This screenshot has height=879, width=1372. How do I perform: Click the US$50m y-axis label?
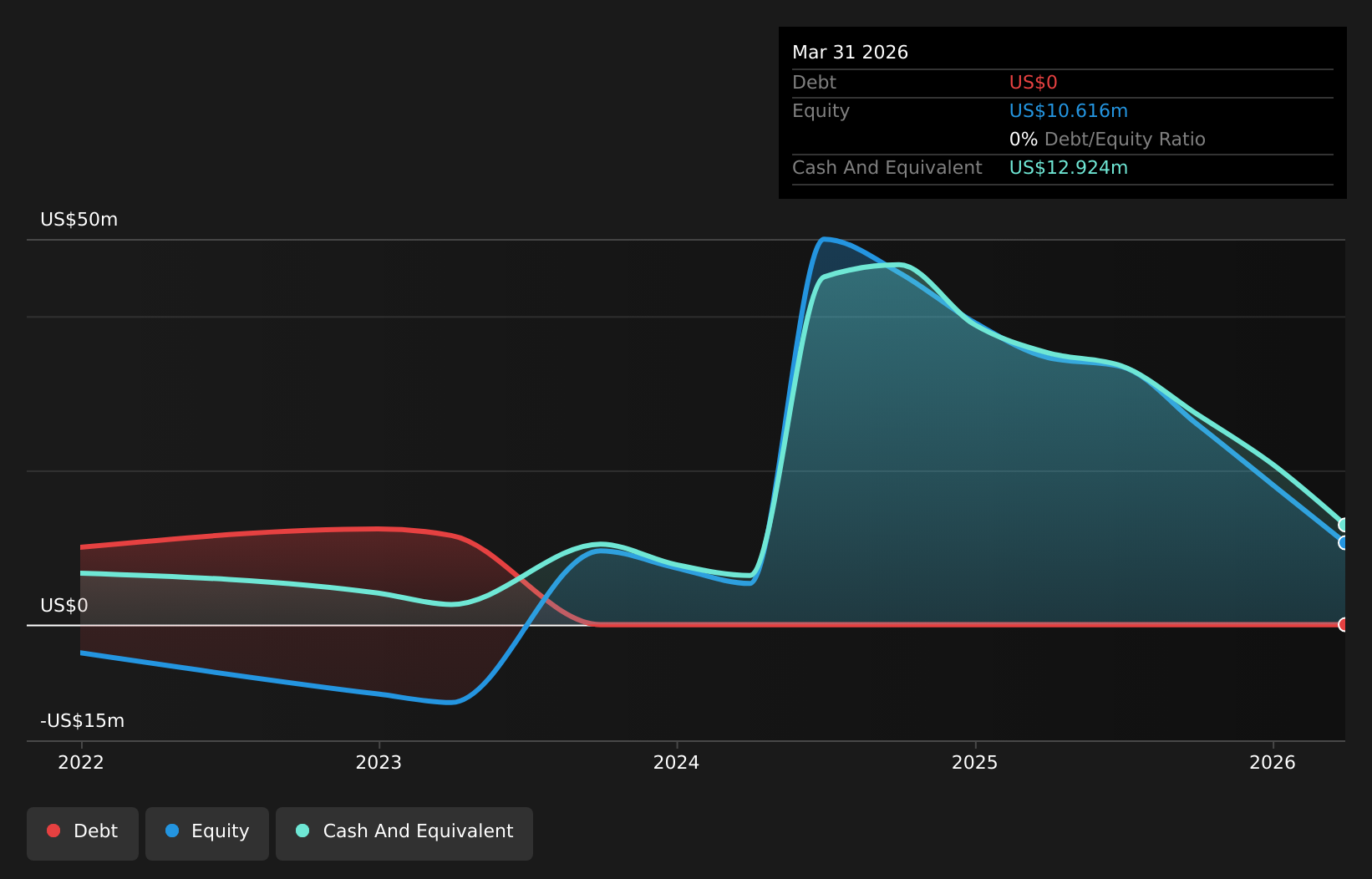tap(79, 220)
